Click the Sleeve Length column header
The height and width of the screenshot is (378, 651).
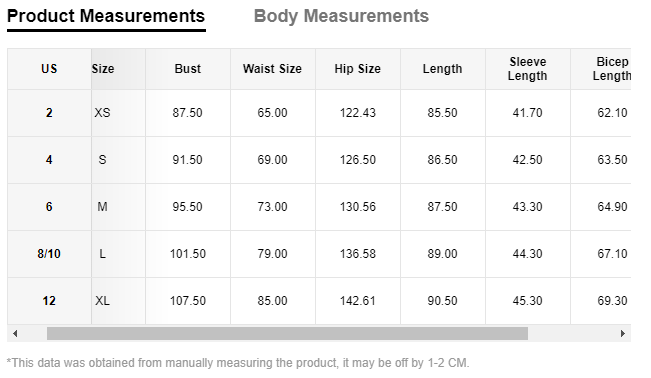pyautogui.click(x=527, y=69)
